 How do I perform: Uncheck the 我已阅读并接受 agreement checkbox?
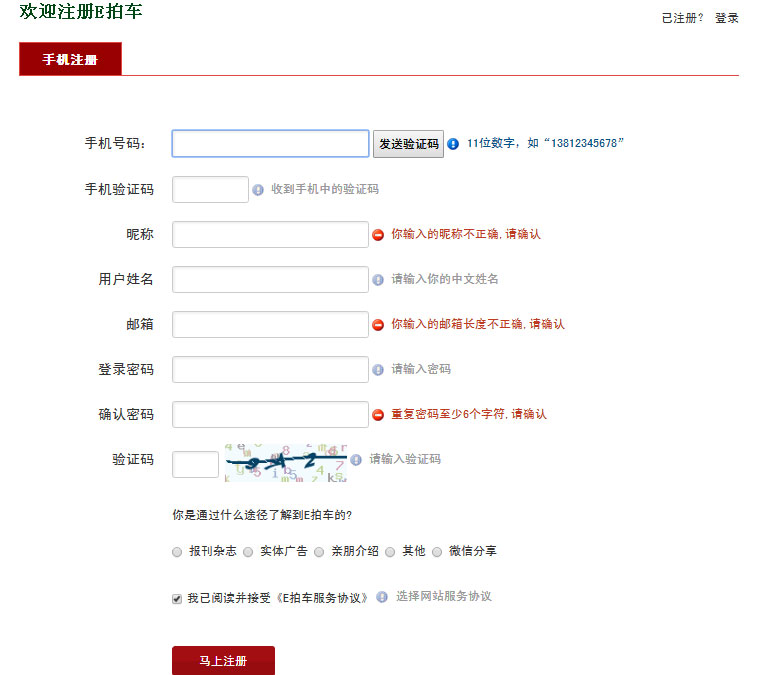(177, 598)
